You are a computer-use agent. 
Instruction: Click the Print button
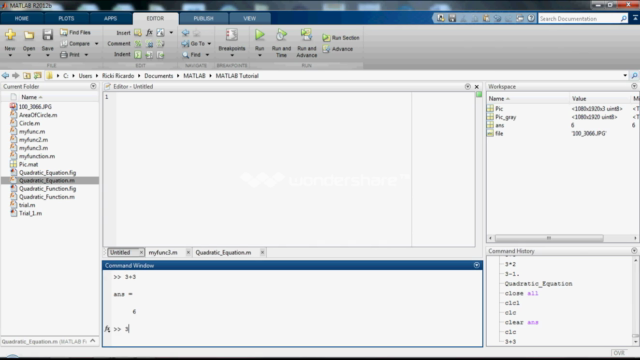coord(70,54)
